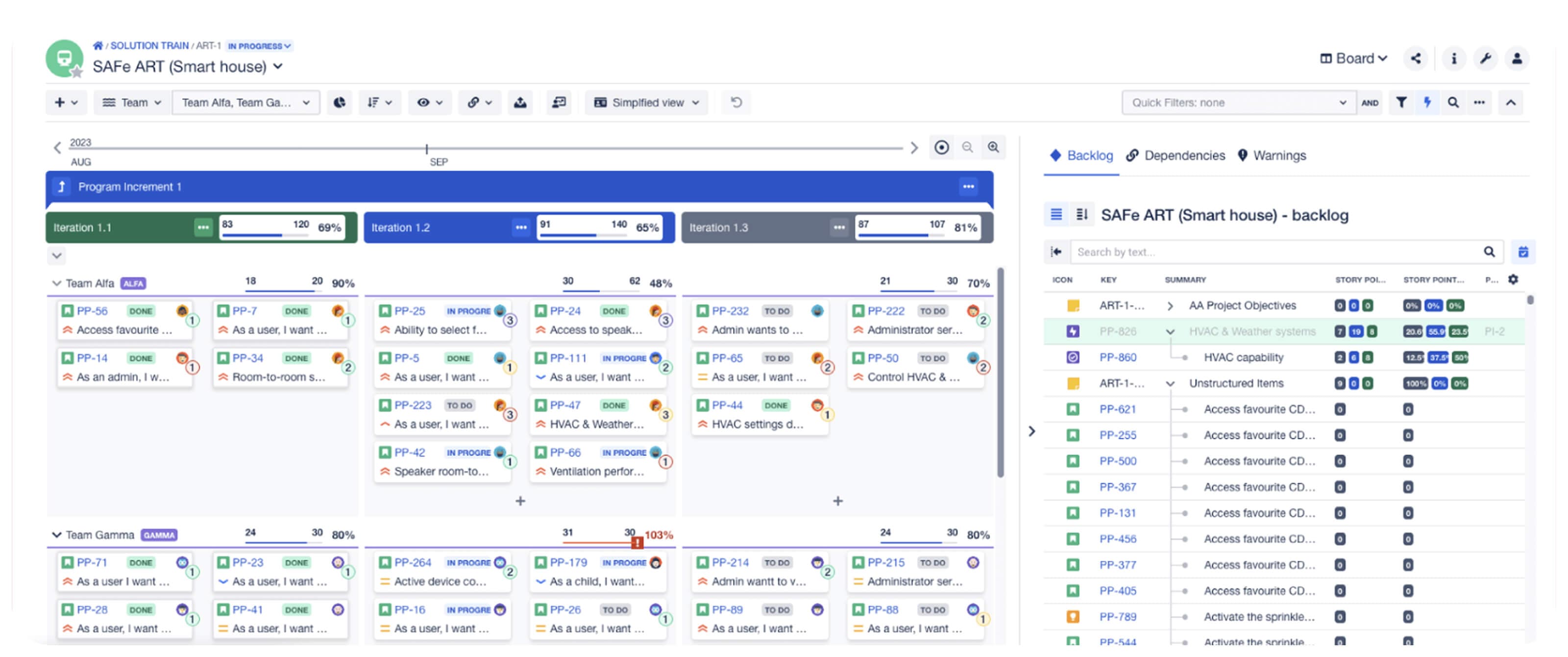This screenshot has height=657, width=1568.
Task: Open the link dependencies dropdown
Action: point(480,102)
